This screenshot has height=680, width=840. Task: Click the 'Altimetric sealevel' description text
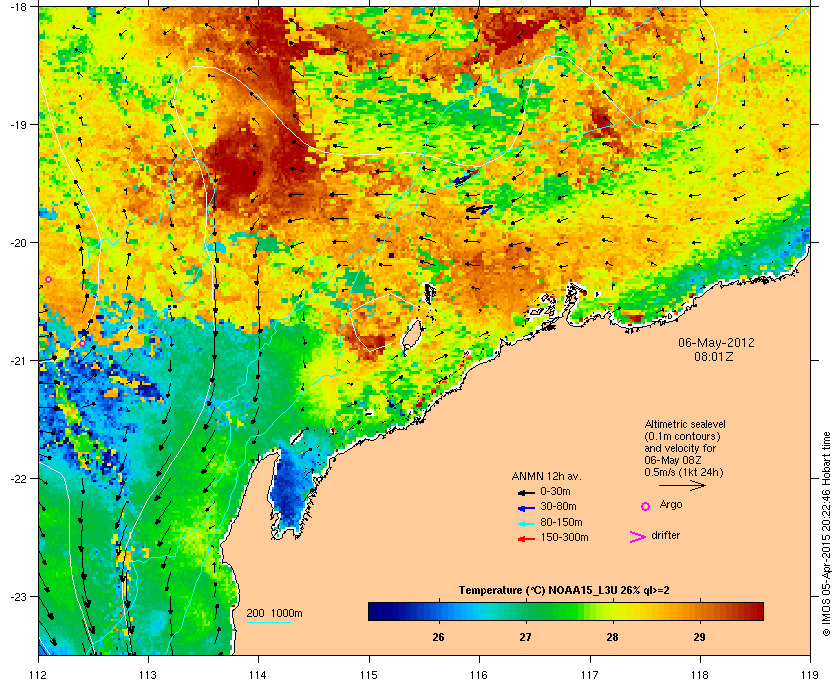pos(685,424)
